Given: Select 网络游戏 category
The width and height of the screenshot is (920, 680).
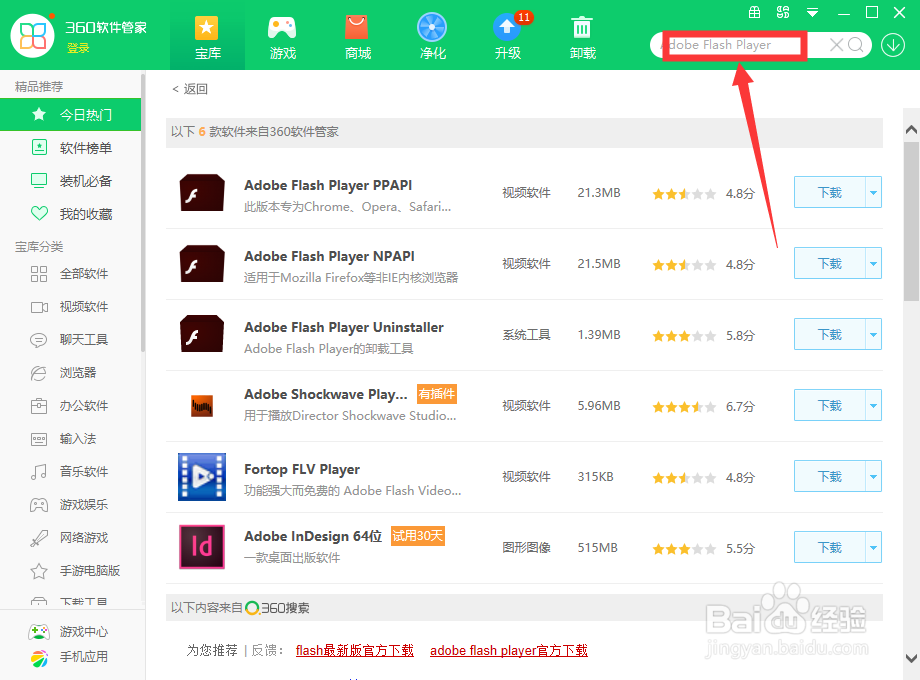Looking at the screenshot, I should coord(70,537).
